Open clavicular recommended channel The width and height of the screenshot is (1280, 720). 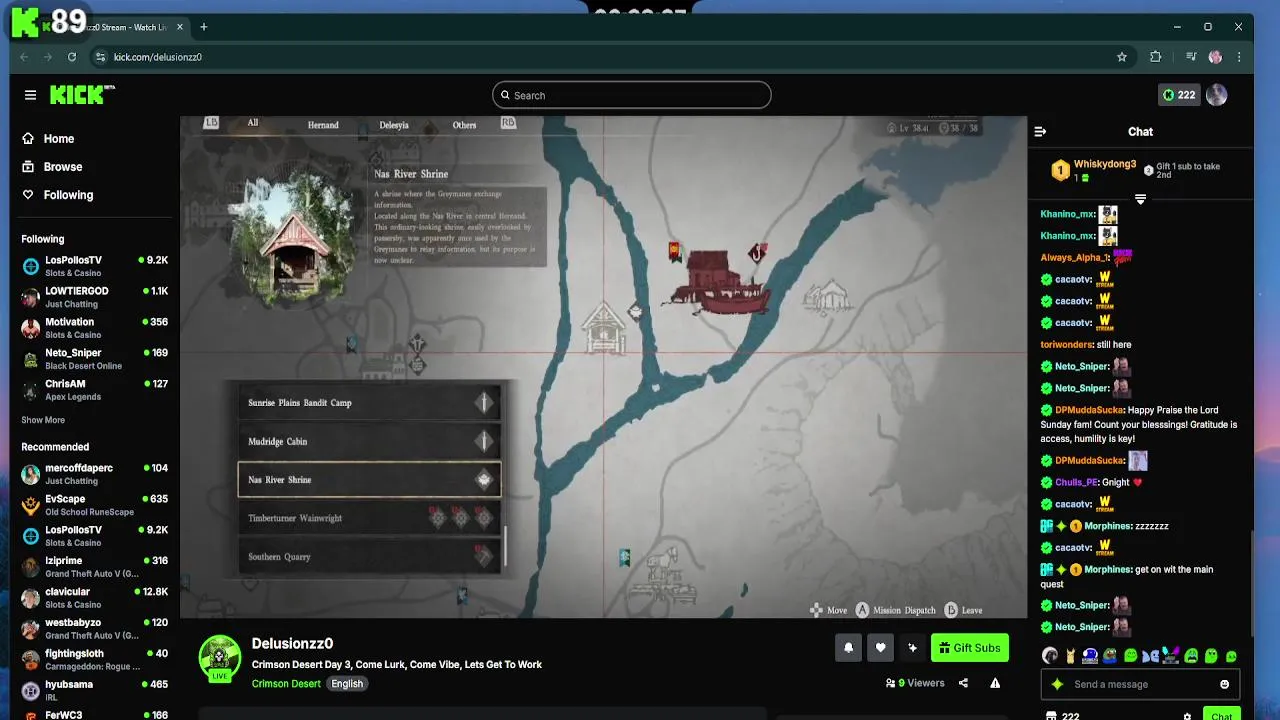click(x=95, y=598)
